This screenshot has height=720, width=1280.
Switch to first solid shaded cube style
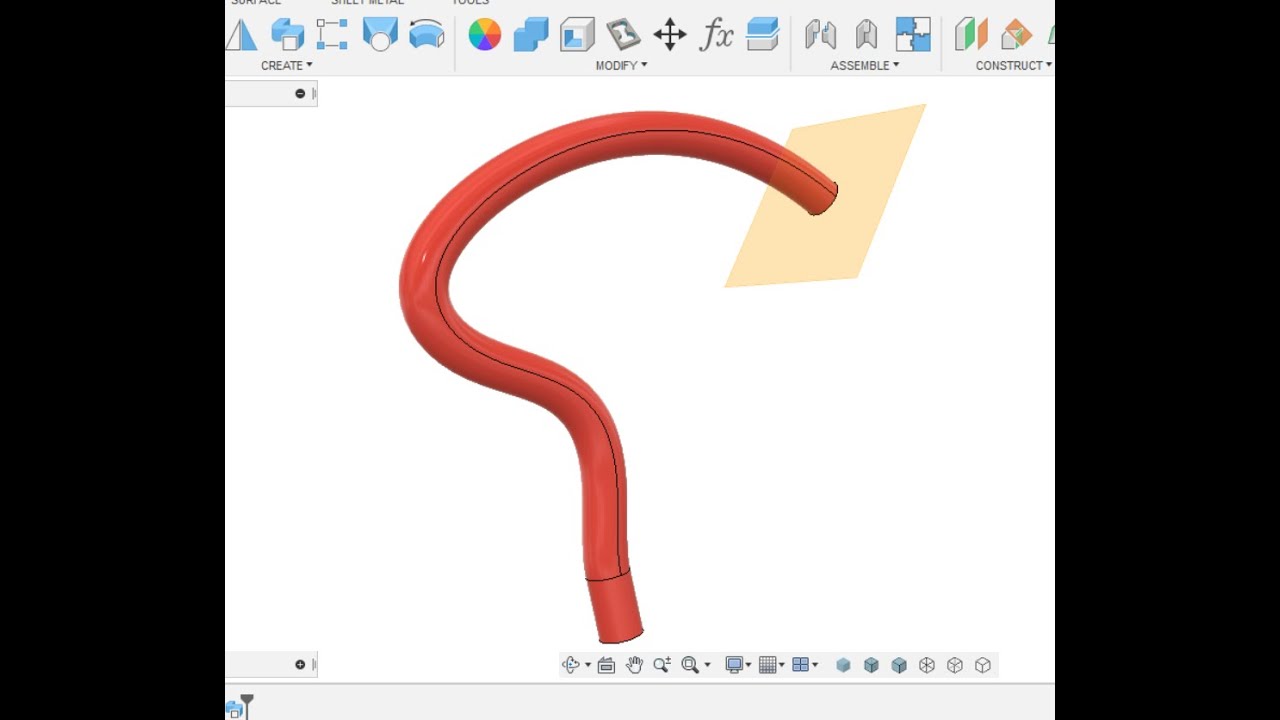click(x=843, y=665)
